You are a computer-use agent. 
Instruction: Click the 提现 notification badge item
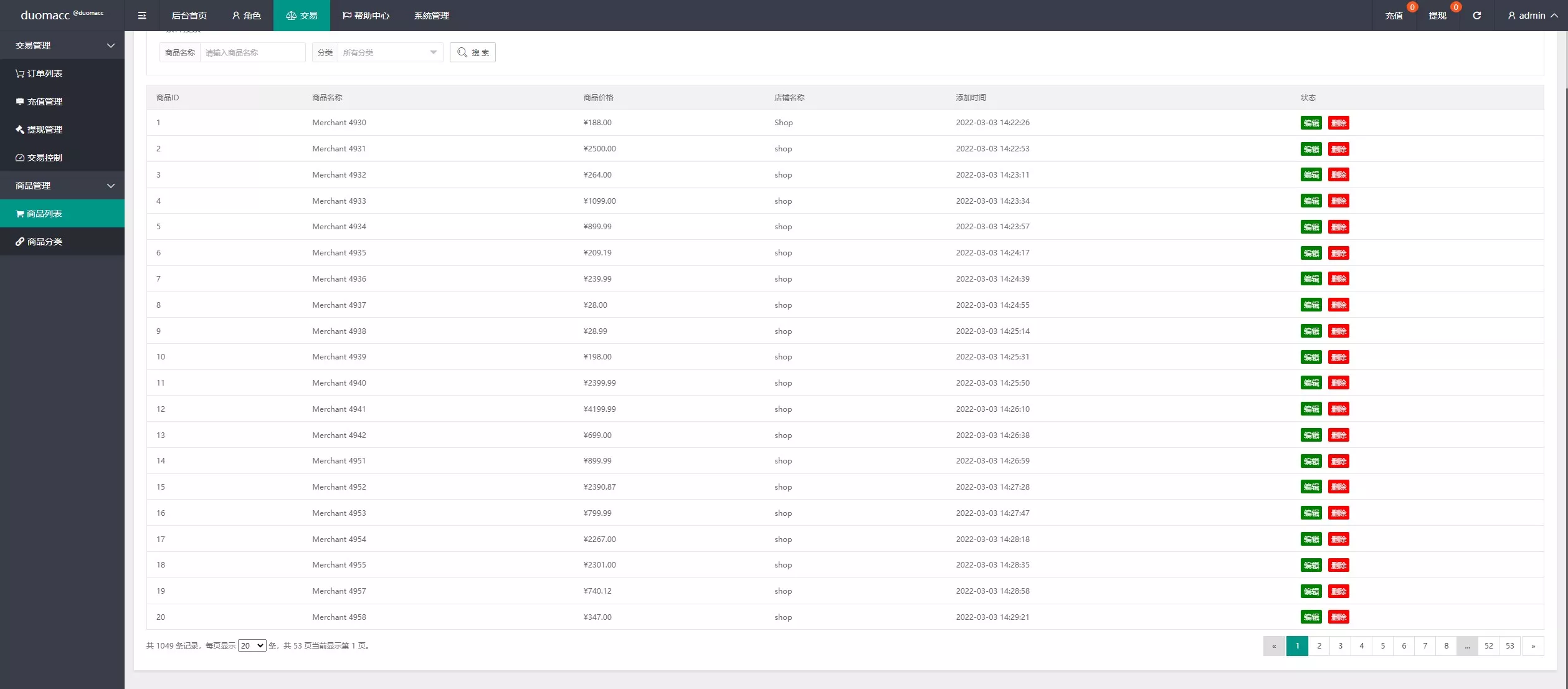pyautogui.click(x=1438, y=16)
